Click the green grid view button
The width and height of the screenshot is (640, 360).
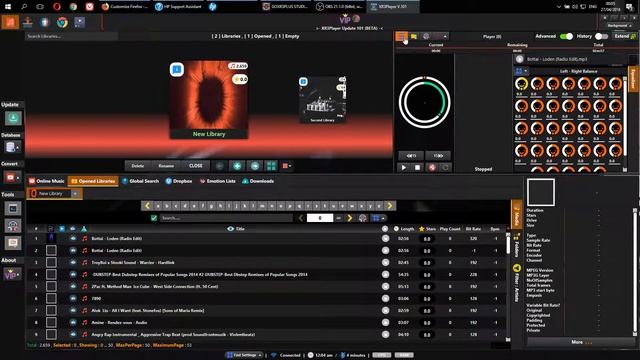271,166
